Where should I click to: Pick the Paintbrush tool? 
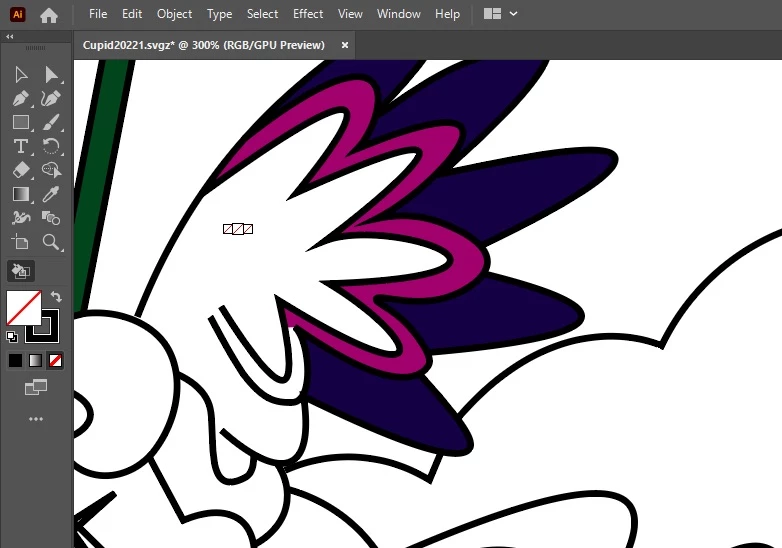pyautogui.click(x=51, y=123)
